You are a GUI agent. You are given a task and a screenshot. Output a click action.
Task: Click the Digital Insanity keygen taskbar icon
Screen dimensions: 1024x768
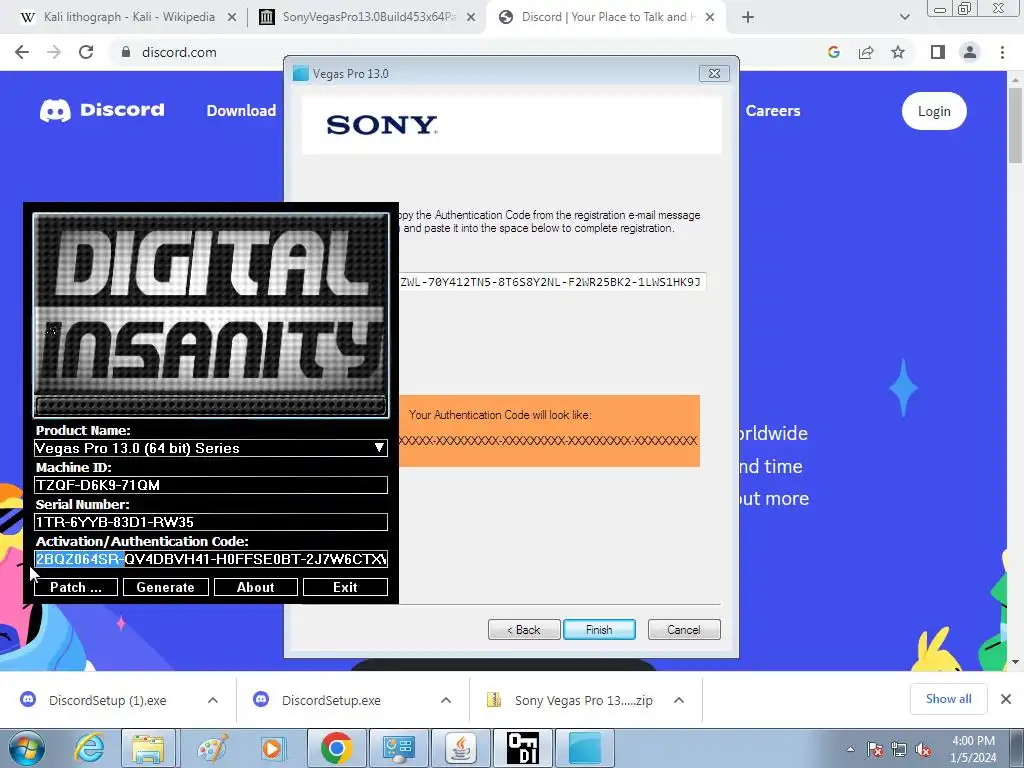point(523,748)
